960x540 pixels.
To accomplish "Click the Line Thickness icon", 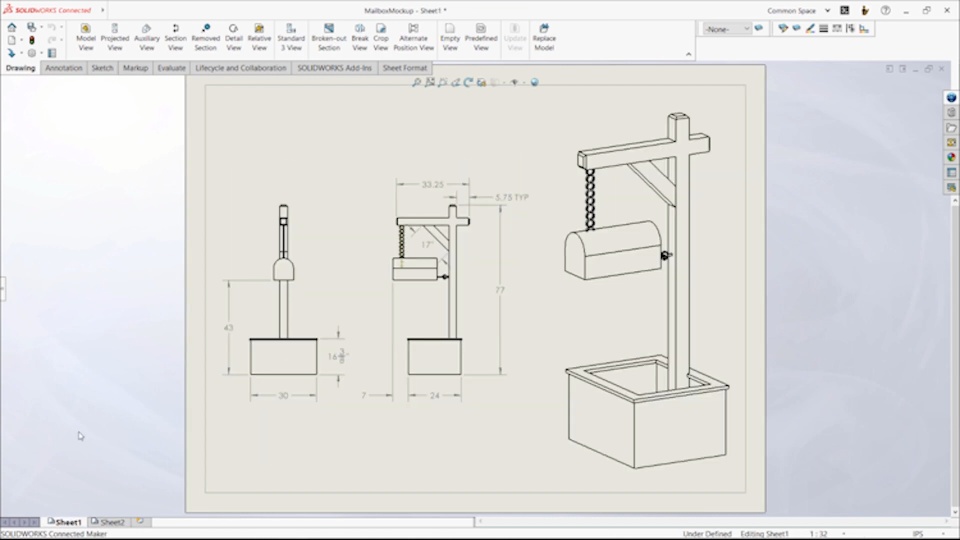I will click(823, 28).
